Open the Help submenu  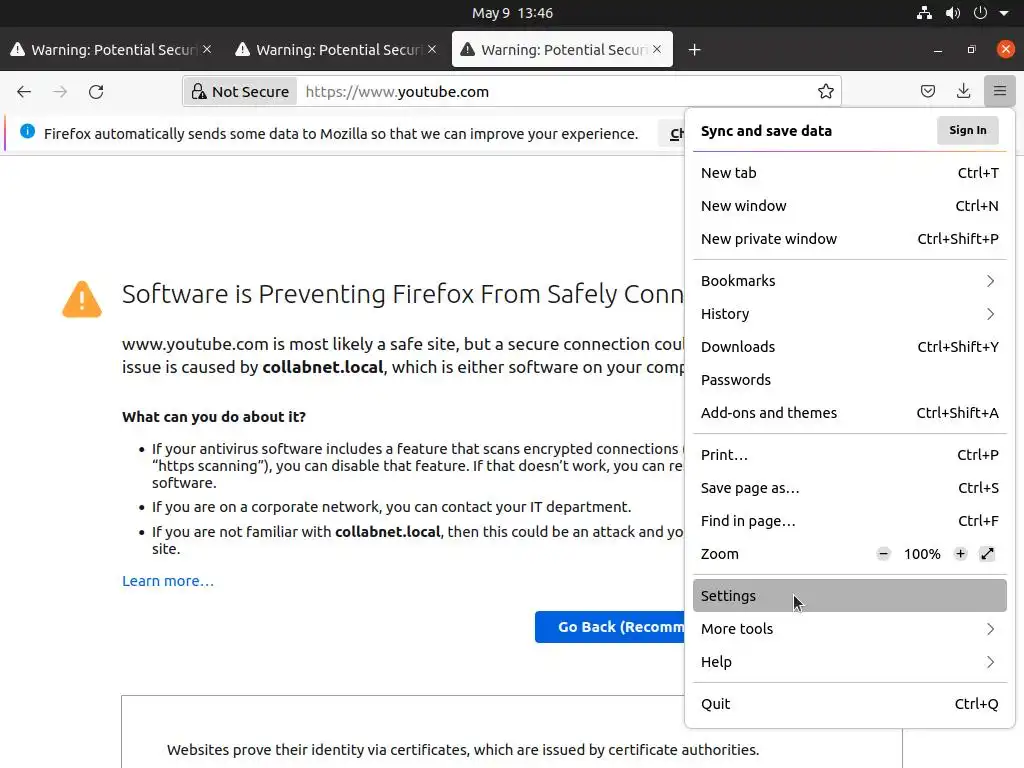click(848, 662)
